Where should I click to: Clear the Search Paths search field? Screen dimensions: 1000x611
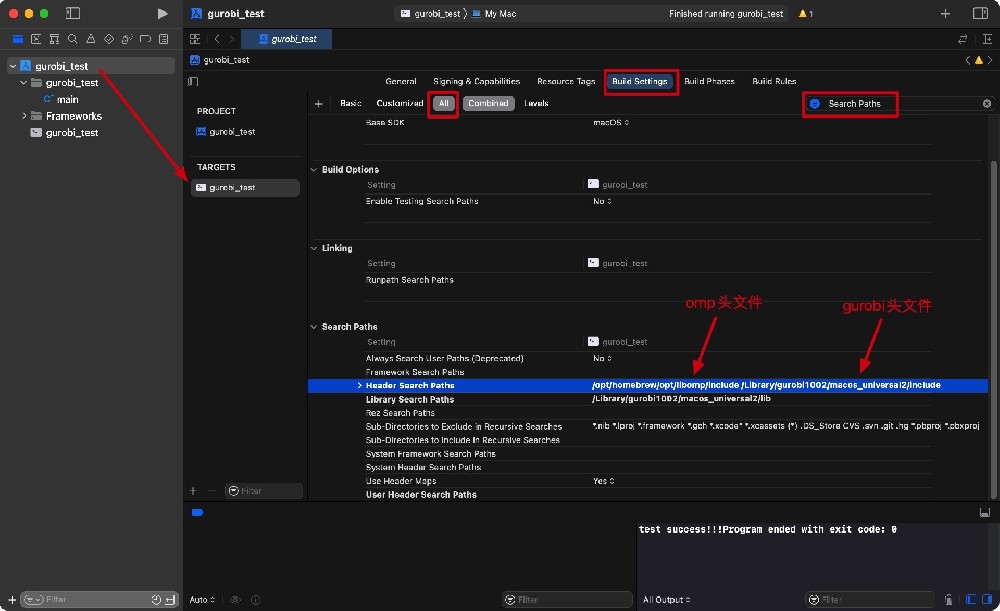click(x=987, y=103)
